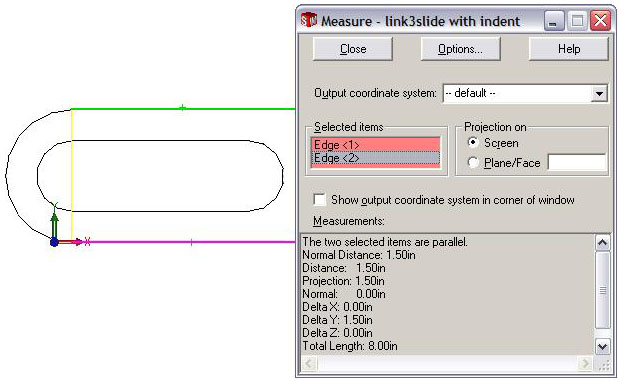Click the Help button
The image size is (618, 381).
pos(569,49)
